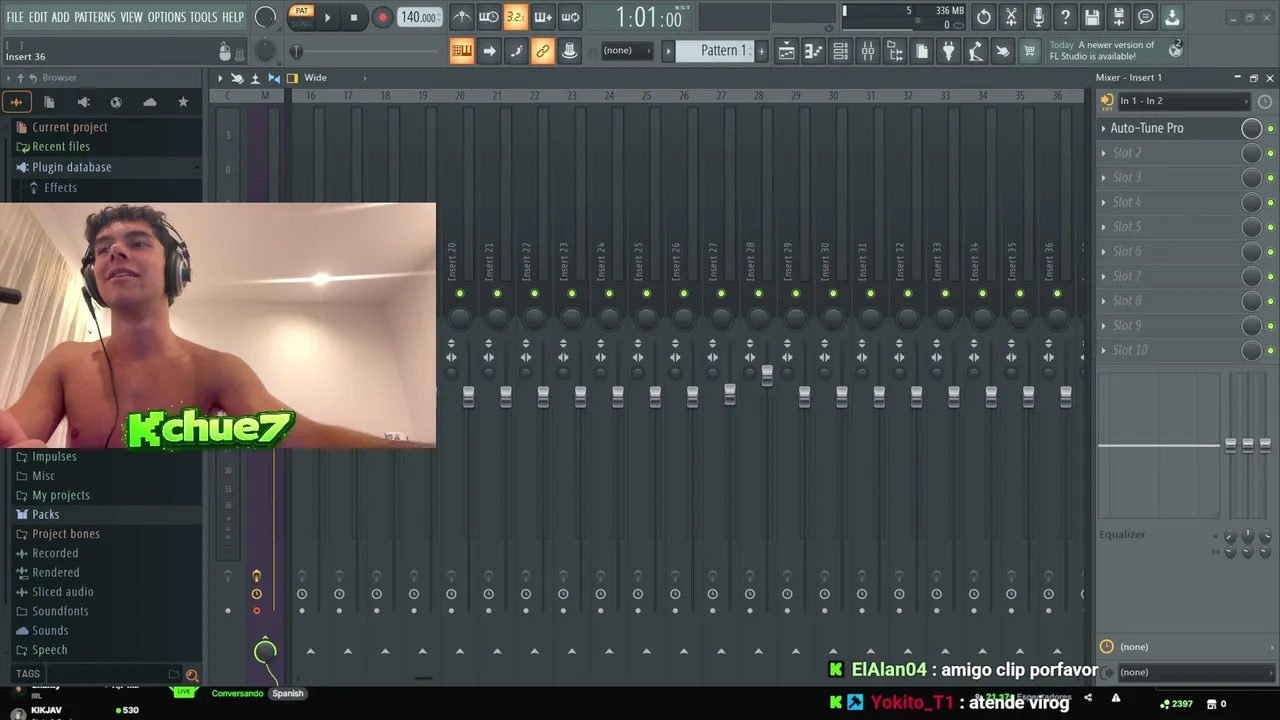Toggle the highlighted countdown before recording button
The width and height of the screenshot is (1280, 720).
[516, 17]
